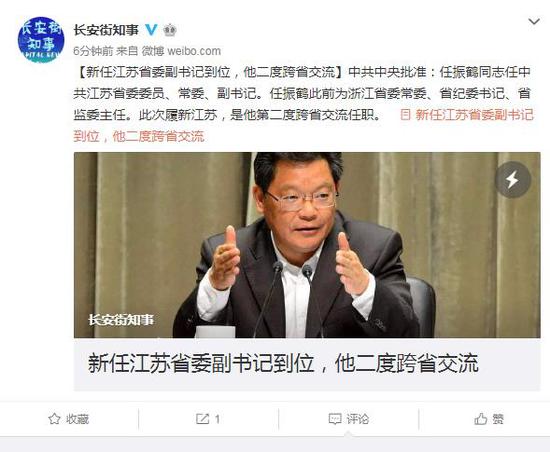Click the star icon to favorite

tap(54, 419)
